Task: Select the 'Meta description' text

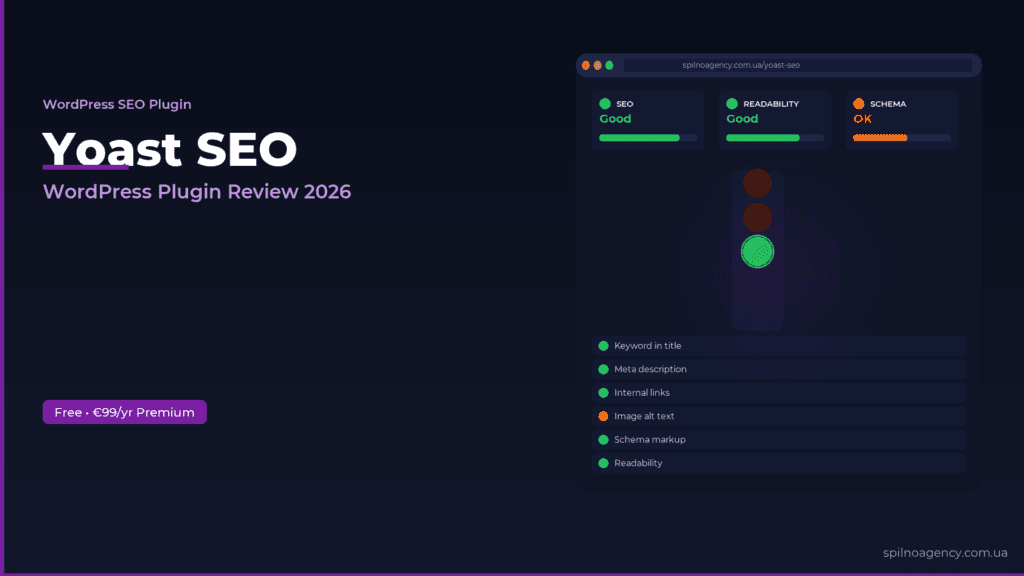Action: [650, 369]
